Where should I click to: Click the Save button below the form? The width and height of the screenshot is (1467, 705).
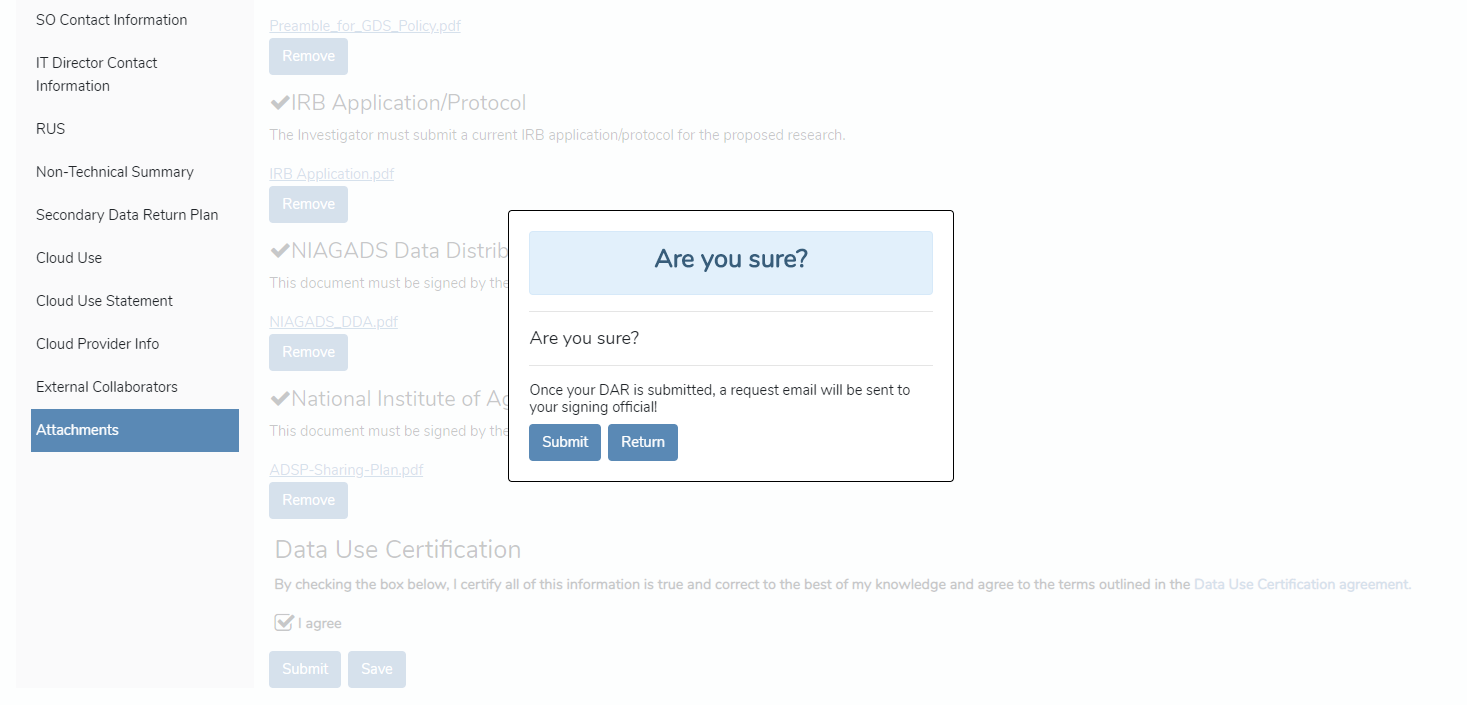[377, 669]
